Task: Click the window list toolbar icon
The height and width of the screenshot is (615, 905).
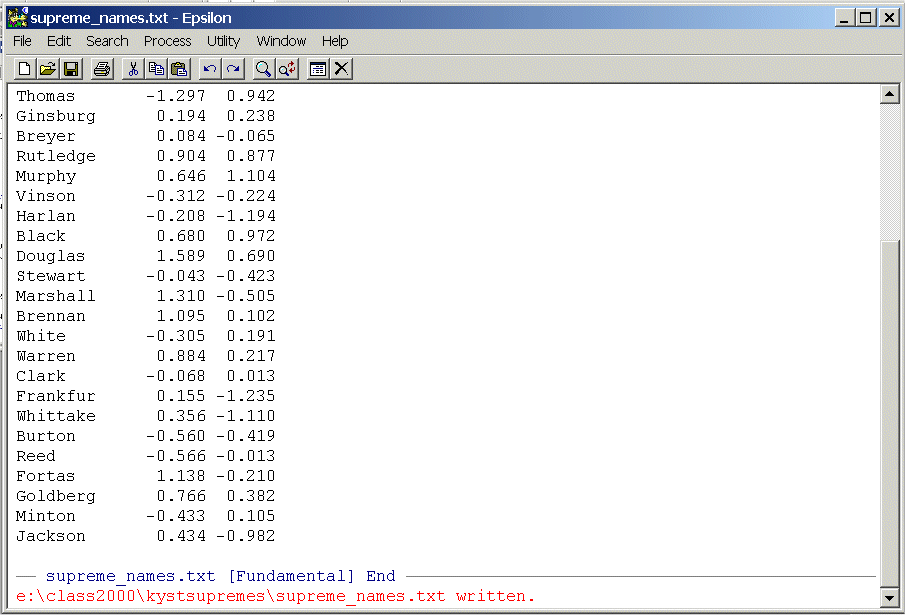Action: tap(318, 69)
